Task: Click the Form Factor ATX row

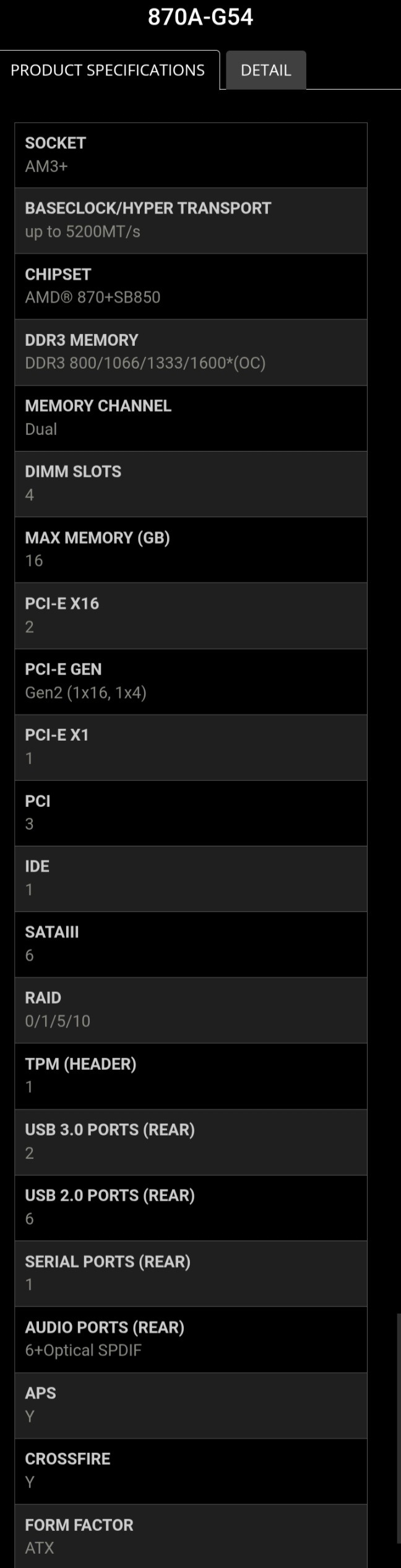Action: point(191,1536)
